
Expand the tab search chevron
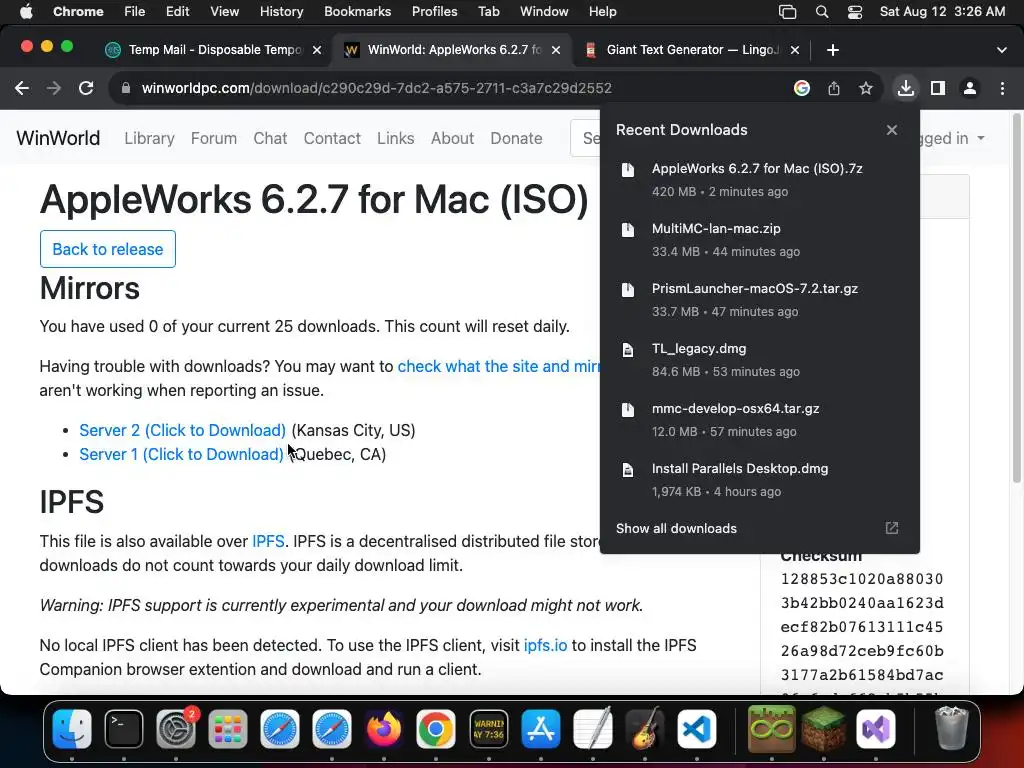point(1002,50)
